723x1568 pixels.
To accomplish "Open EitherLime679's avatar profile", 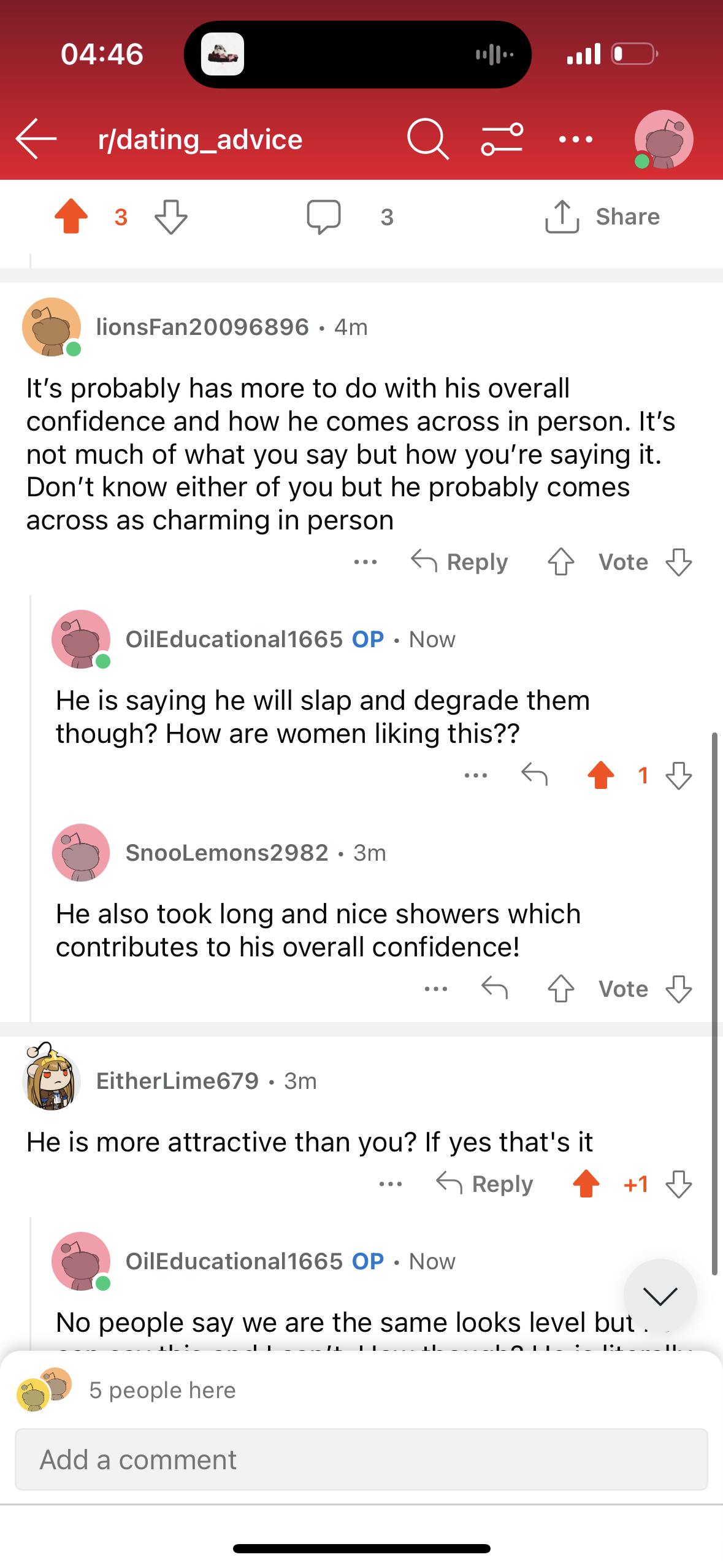I will [52, 1078].
